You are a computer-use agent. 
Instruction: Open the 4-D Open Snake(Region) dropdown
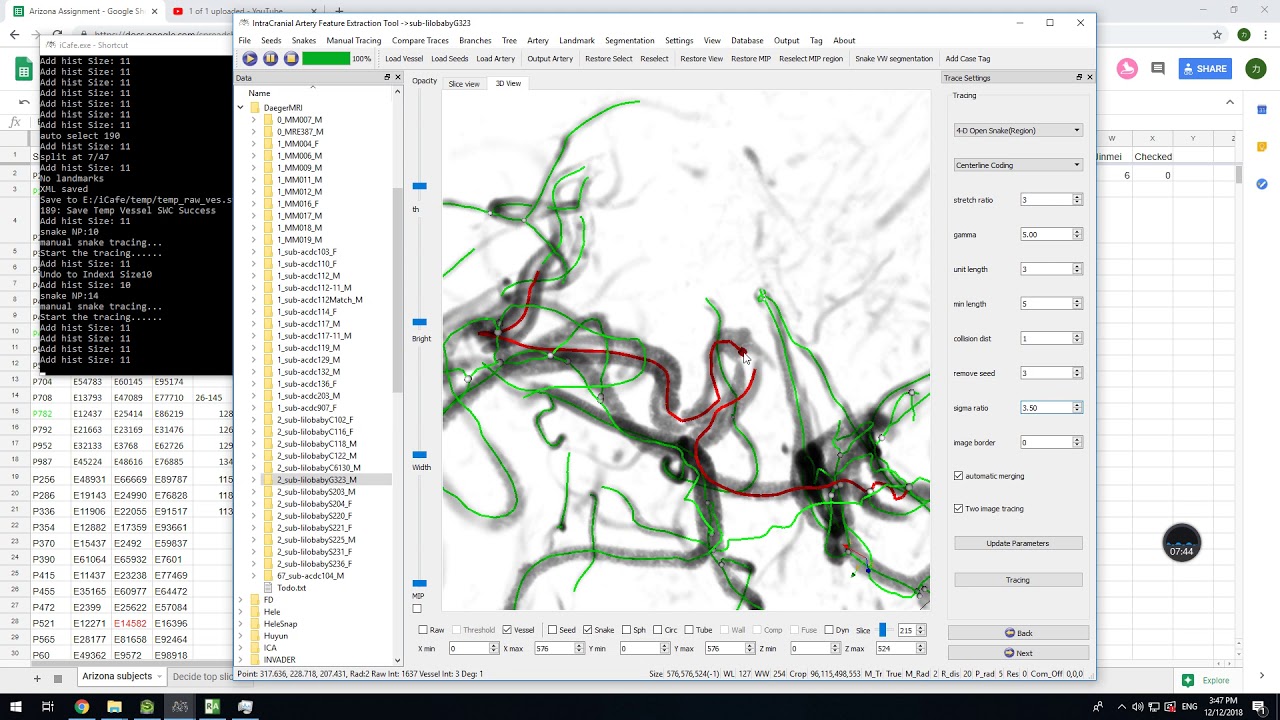(x=1018, y=130)
